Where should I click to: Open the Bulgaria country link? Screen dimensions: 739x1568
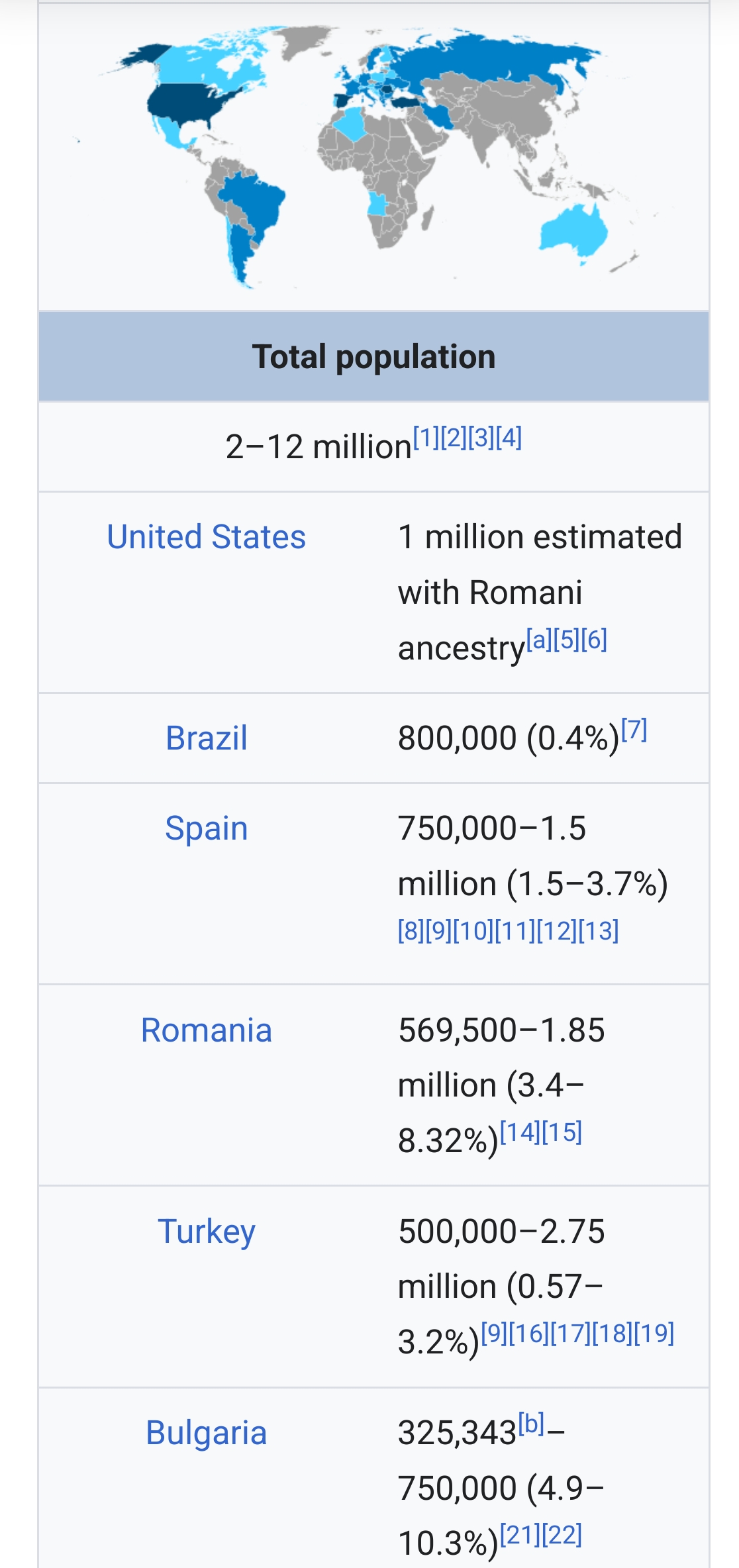[206, 1433]
